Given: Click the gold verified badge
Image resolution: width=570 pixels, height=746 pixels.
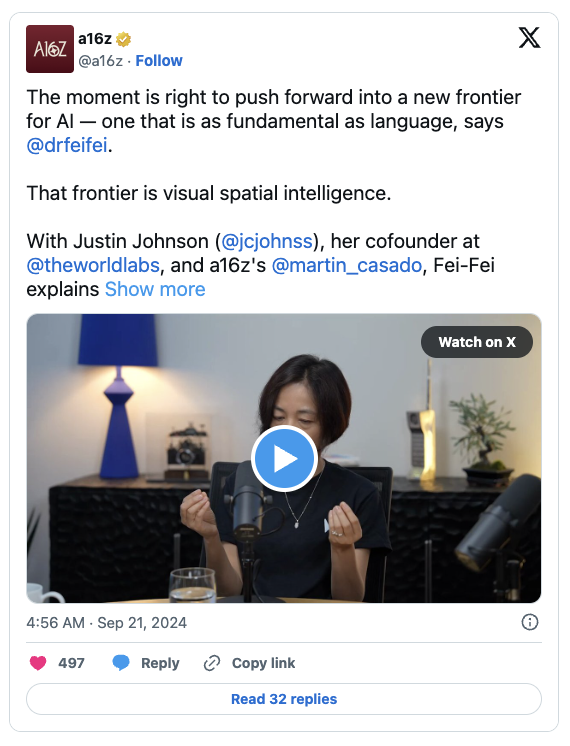Looking at the screenshot, I should click(124, 39).
